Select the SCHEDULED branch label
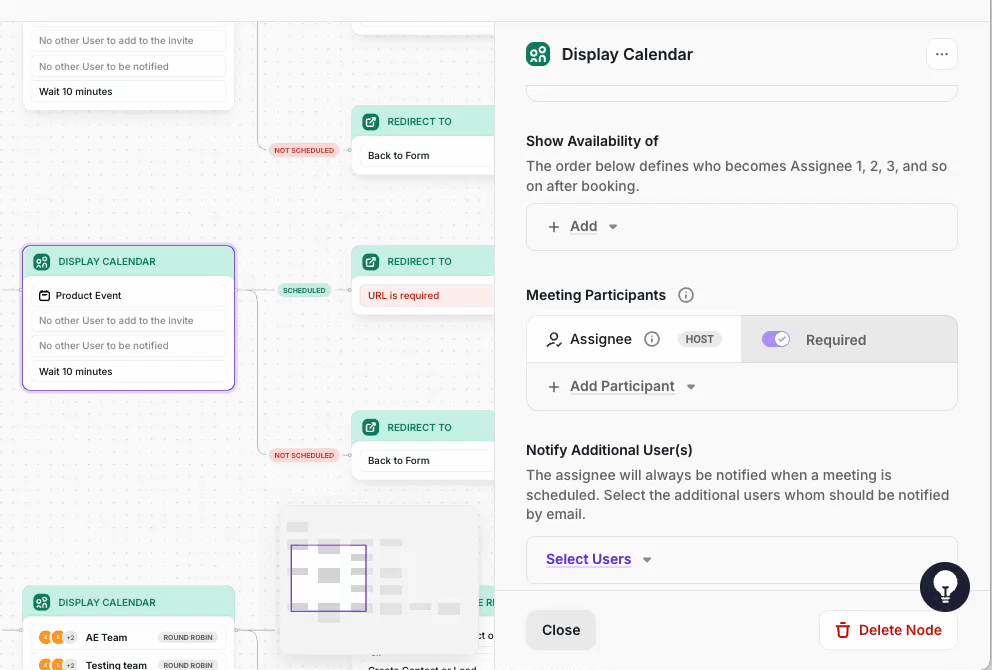 point(304,290)
